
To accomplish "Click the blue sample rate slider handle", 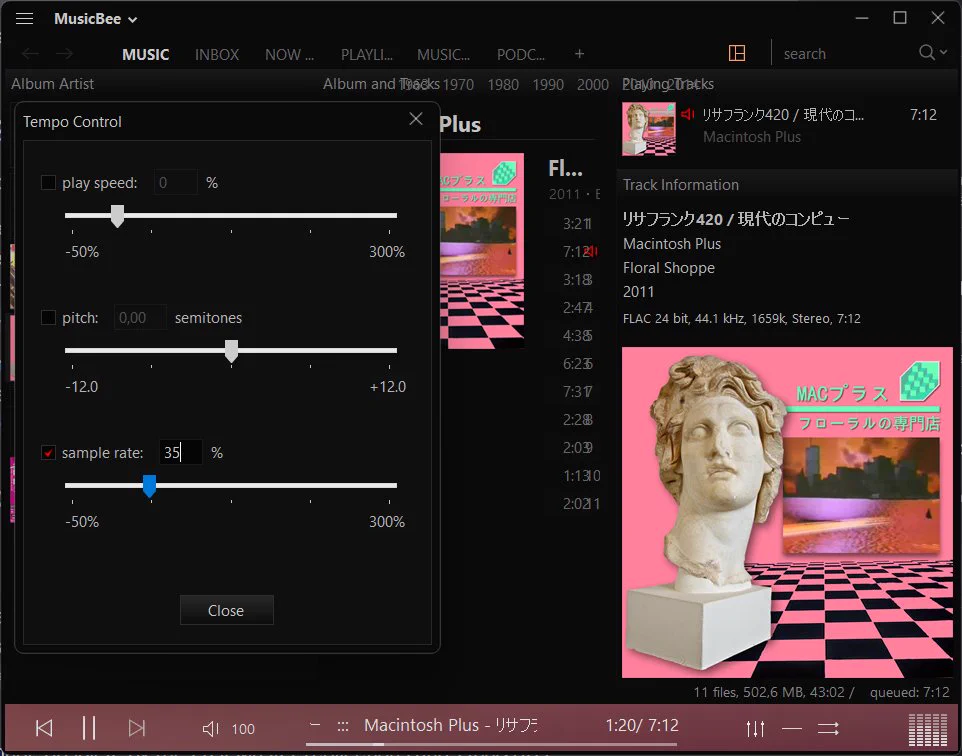I will (149, 486).
